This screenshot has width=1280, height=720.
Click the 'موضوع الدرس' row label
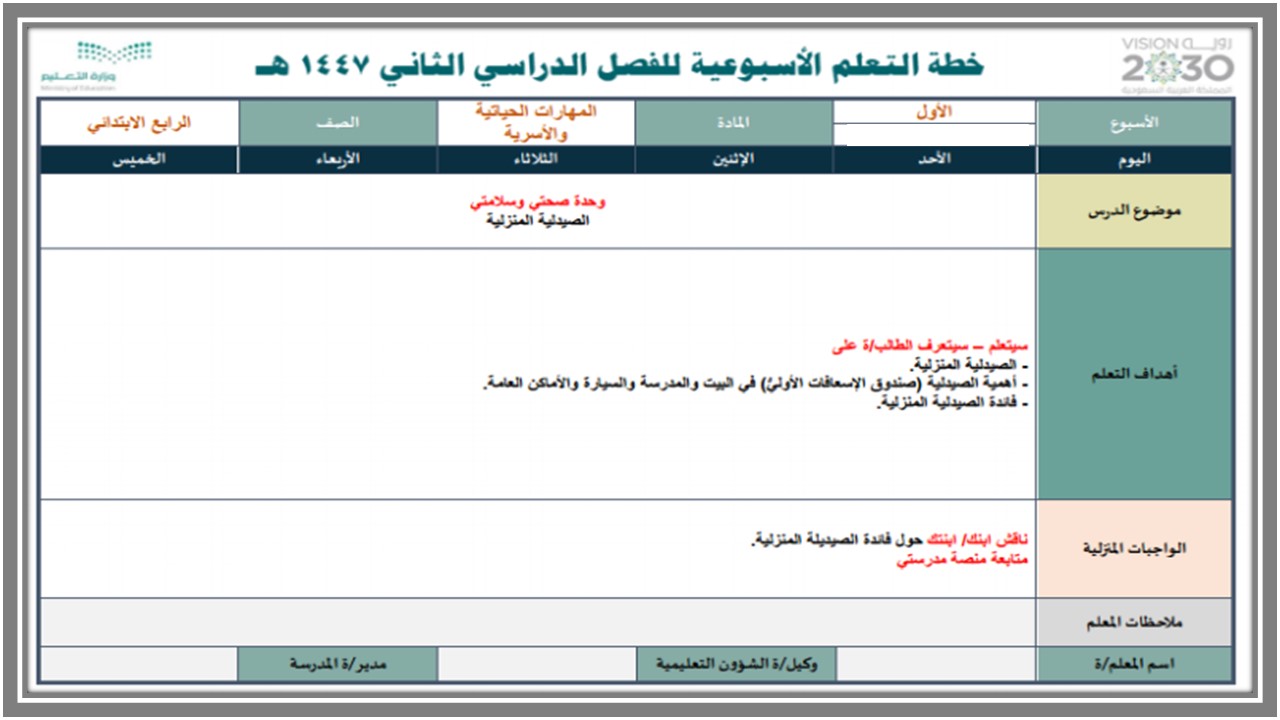point(1134,211)
